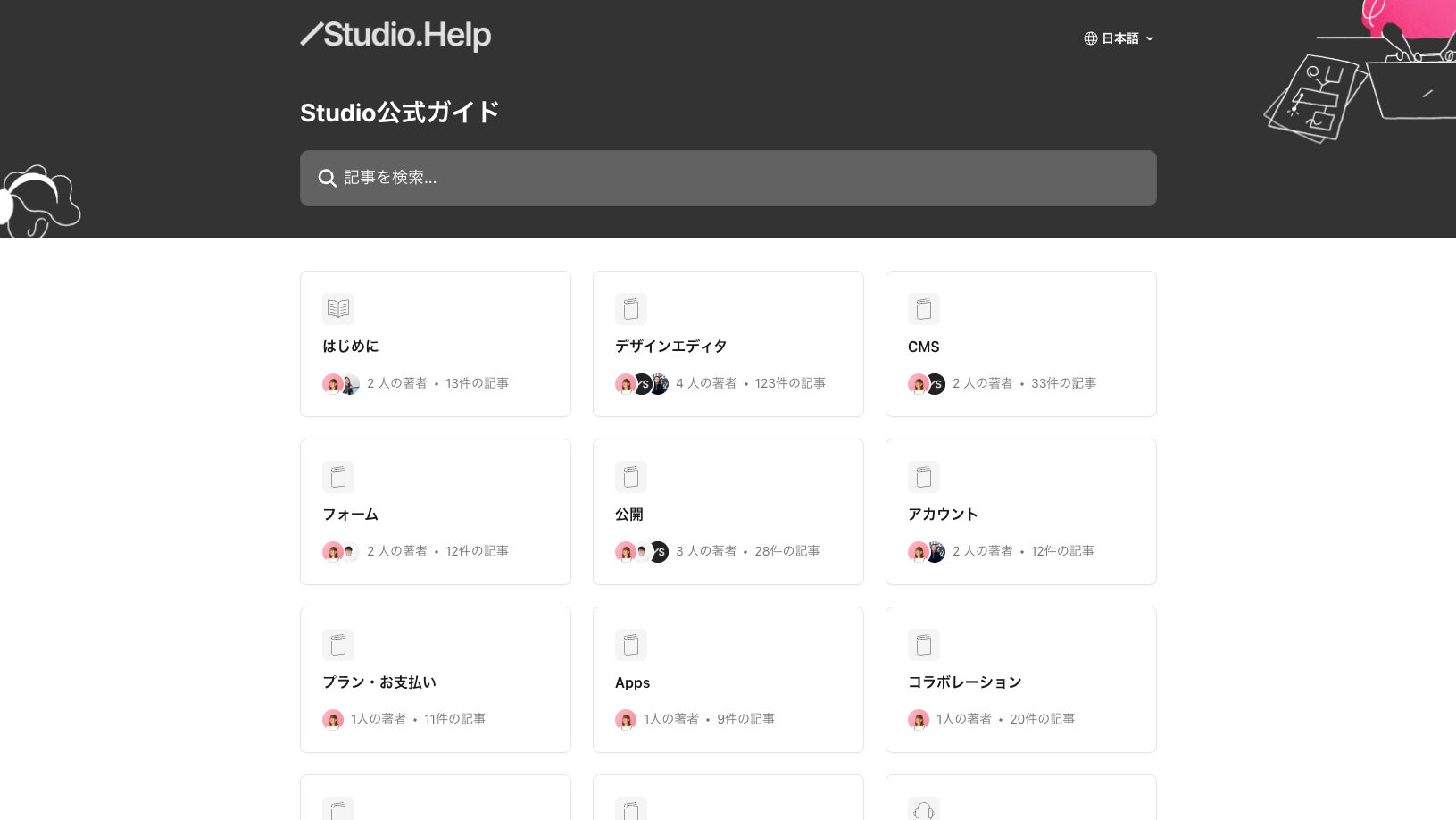The width and height of the screenshot is (1456, 820).
Task: Click the author avatars on the CMS card
Action: coord(927,384)
